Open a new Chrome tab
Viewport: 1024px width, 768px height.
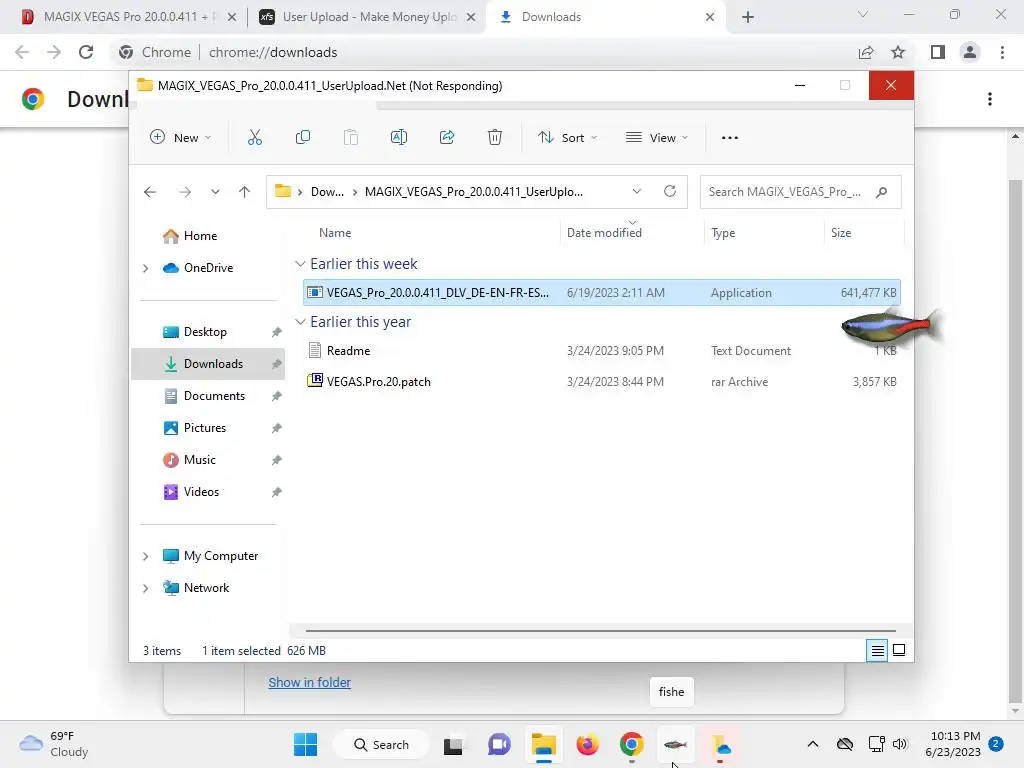click(x=748, y=17)
